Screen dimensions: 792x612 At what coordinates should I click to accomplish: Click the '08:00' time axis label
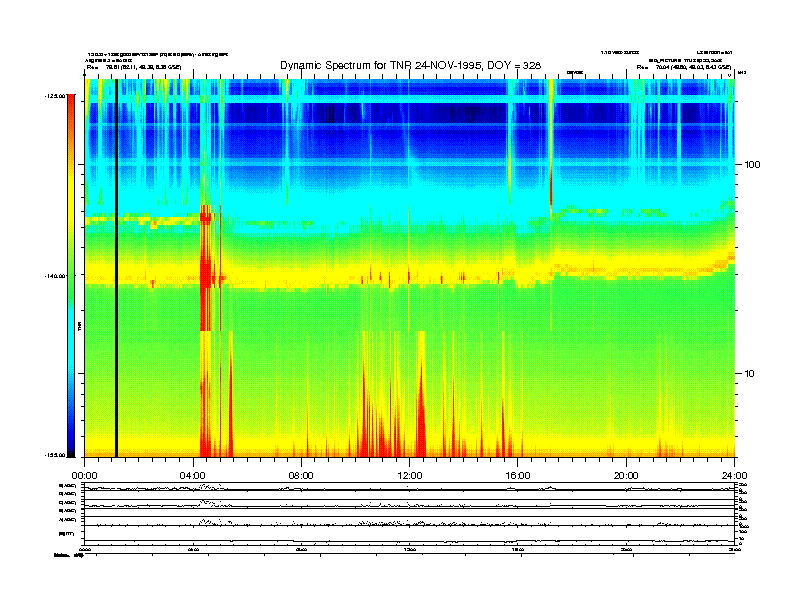(x=301, y=476)
